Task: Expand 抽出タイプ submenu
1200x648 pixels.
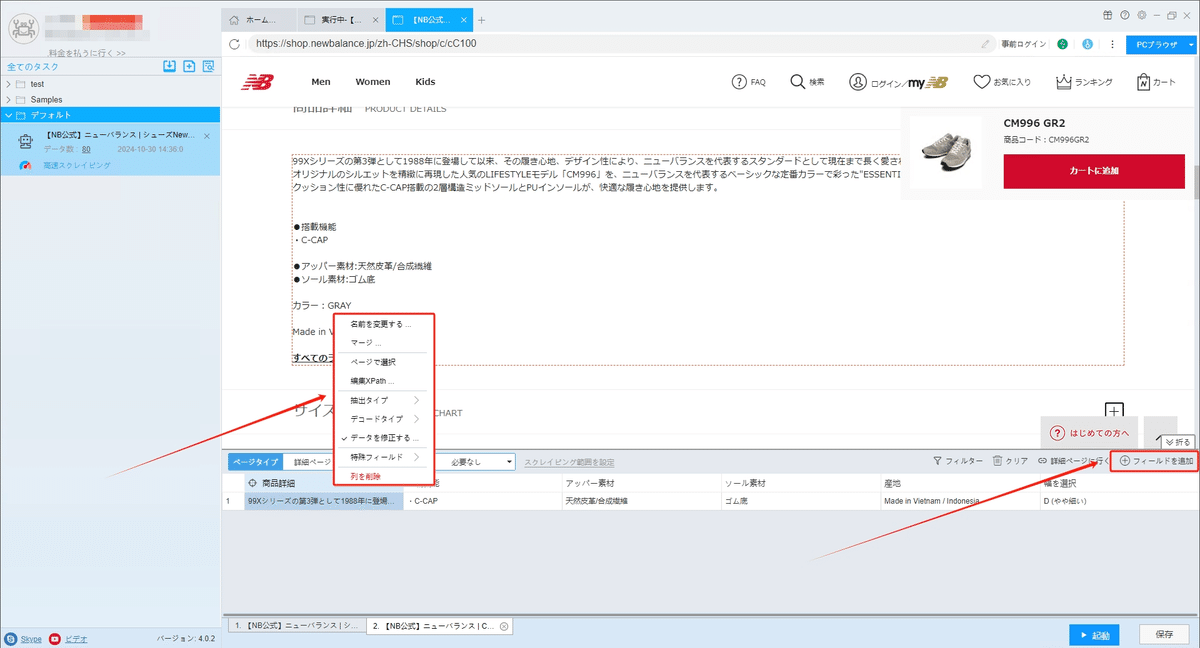Action: [x=384, y=400]
